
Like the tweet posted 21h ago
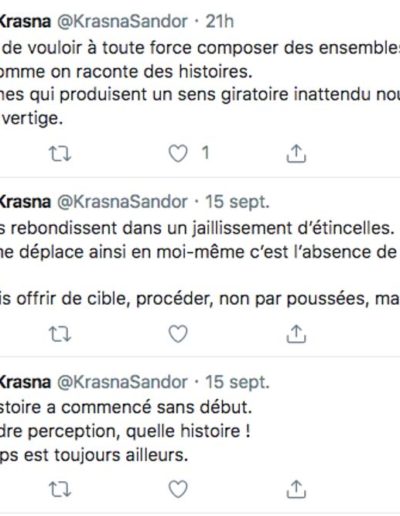[x=178, y=154]
